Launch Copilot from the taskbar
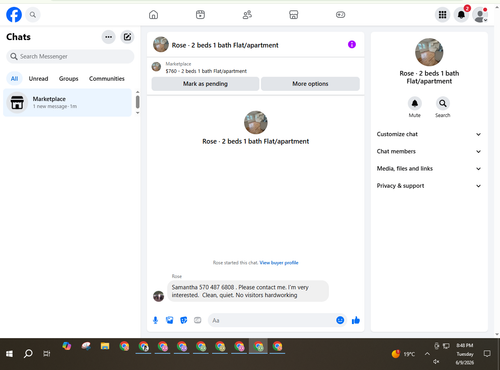The image size is (500, 370). click(x=67, y=346)
